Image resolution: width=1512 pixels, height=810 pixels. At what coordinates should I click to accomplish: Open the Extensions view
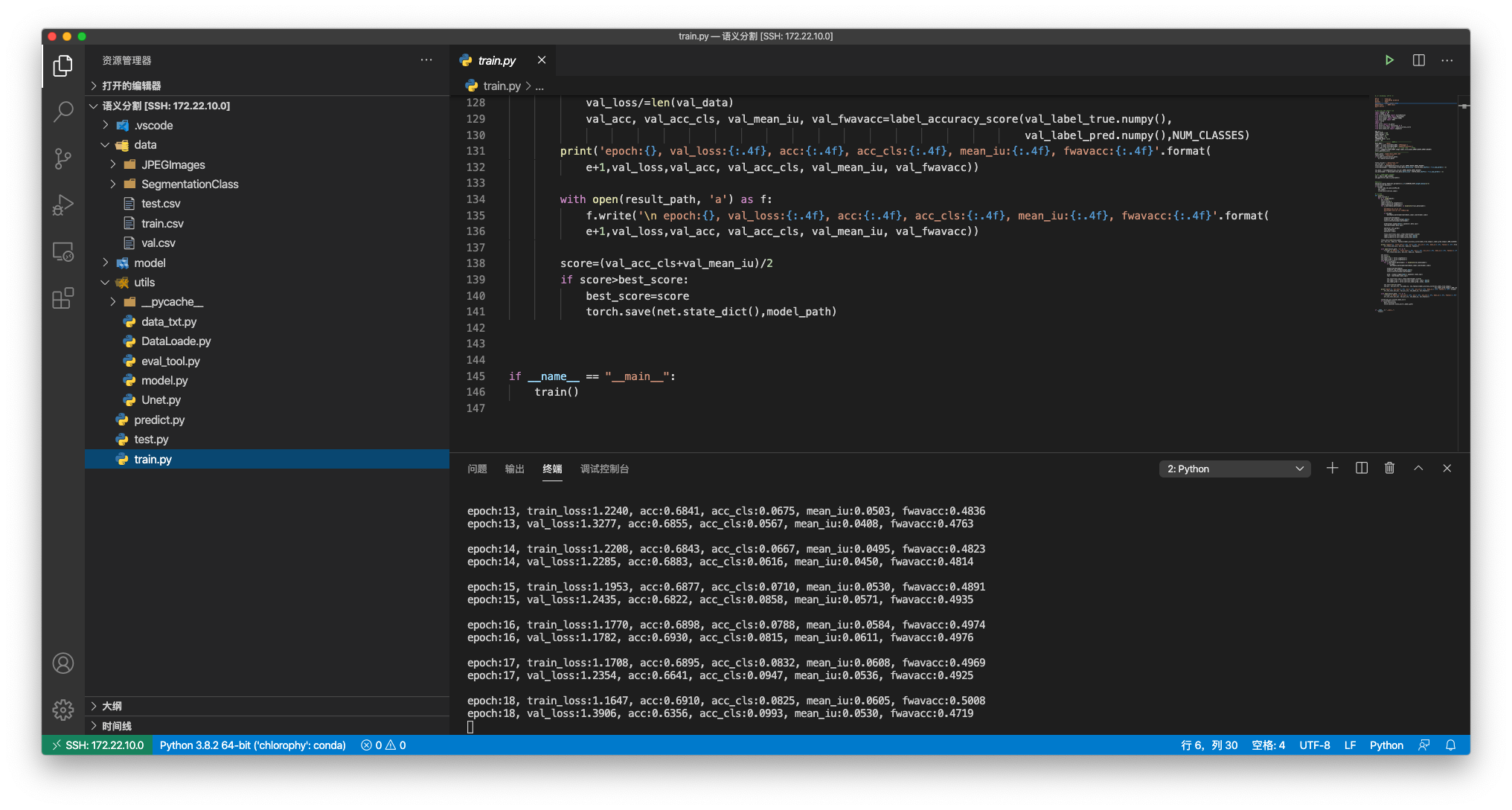pos(63,298)
